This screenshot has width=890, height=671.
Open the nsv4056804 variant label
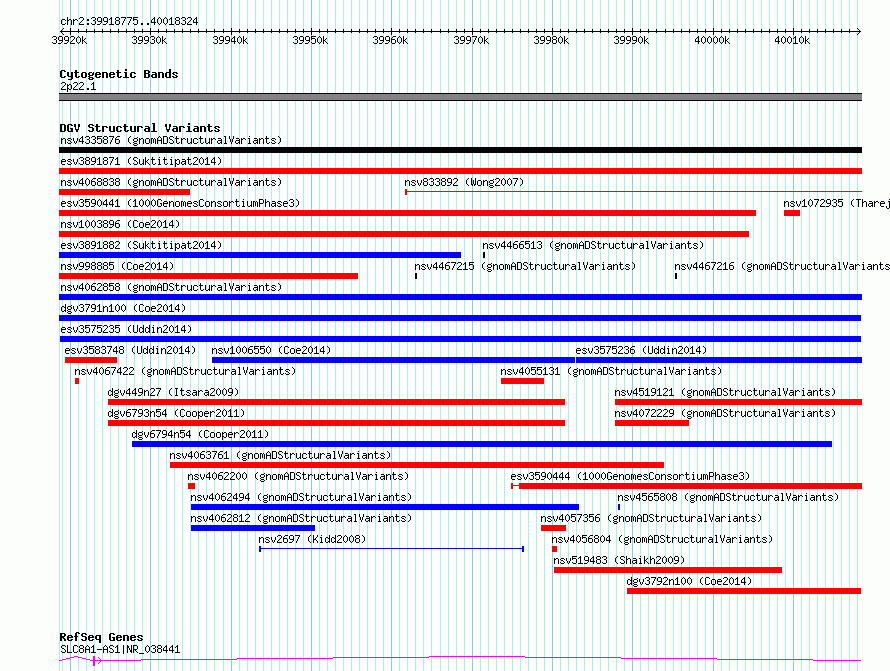(x=662, y=539)
